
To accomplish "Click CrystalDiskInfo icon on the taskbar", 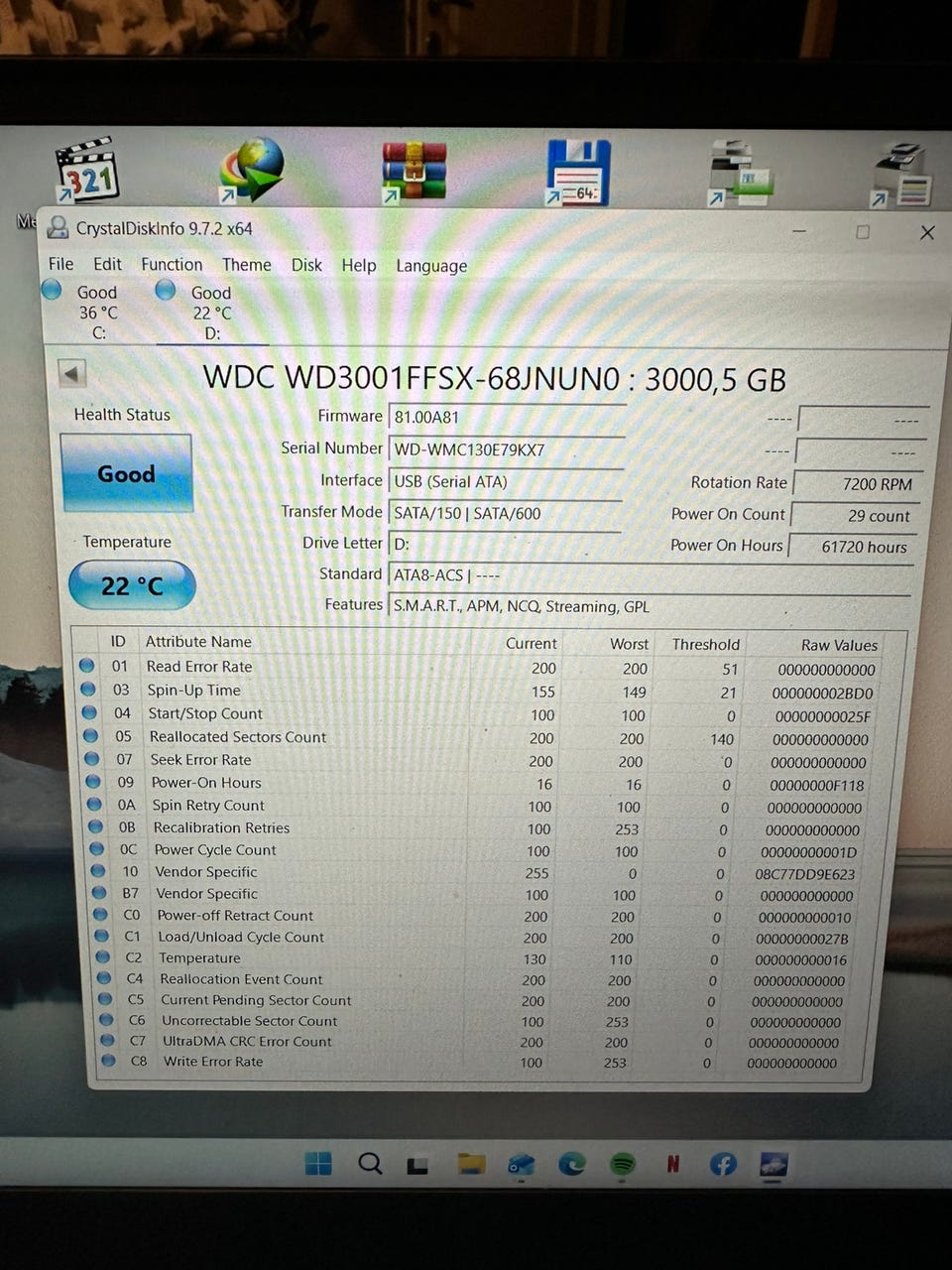I will 773,1163.
